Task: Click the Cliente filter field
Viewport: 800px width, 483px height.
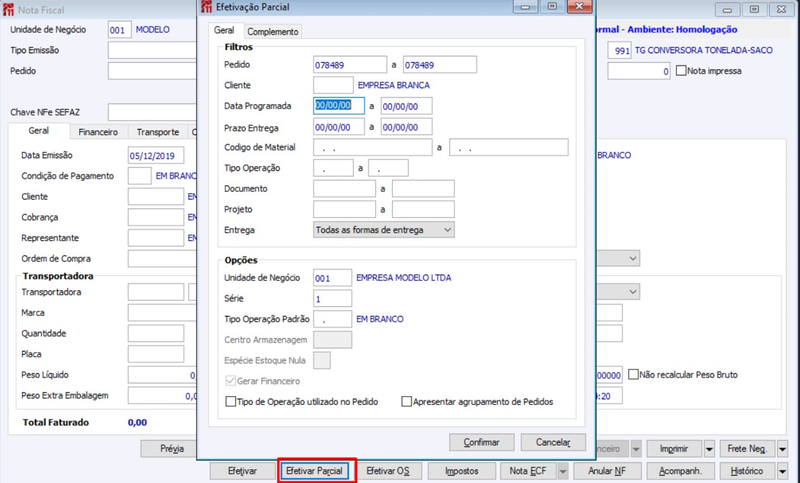Action: tap(333, 85)
